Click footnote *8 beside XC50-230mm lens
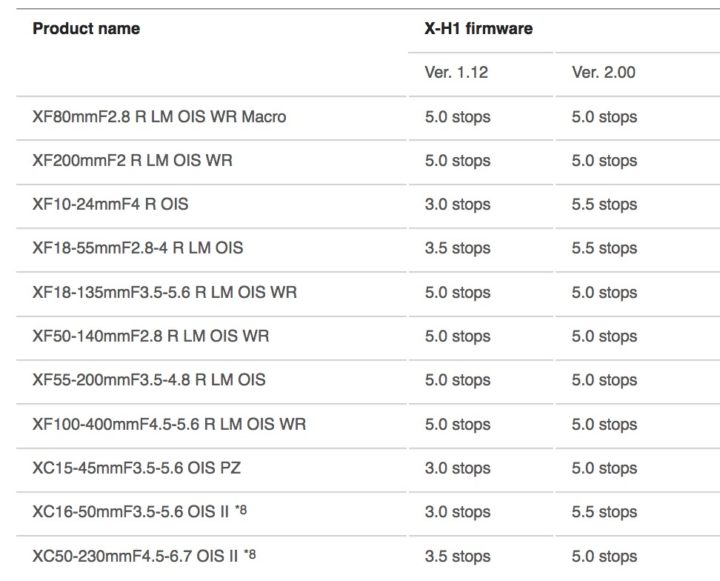Image resolution: width=720 pixels, height=581 pixels. click(250, 554)
